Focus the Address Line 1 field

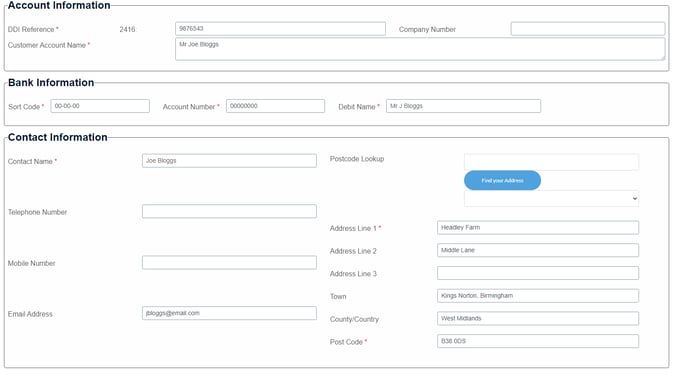[x=538, y=227]
